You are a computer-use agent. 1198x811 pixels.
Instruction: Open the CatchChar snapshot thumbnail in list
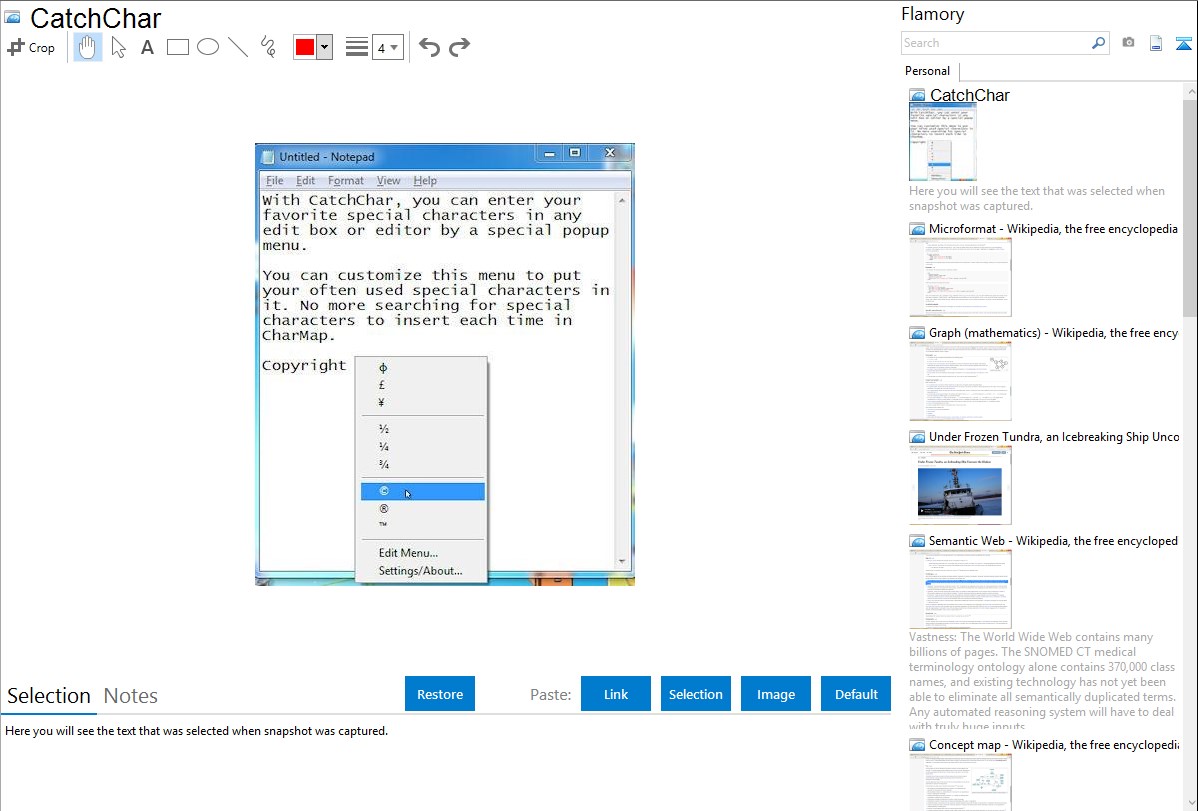pos(943,143)
